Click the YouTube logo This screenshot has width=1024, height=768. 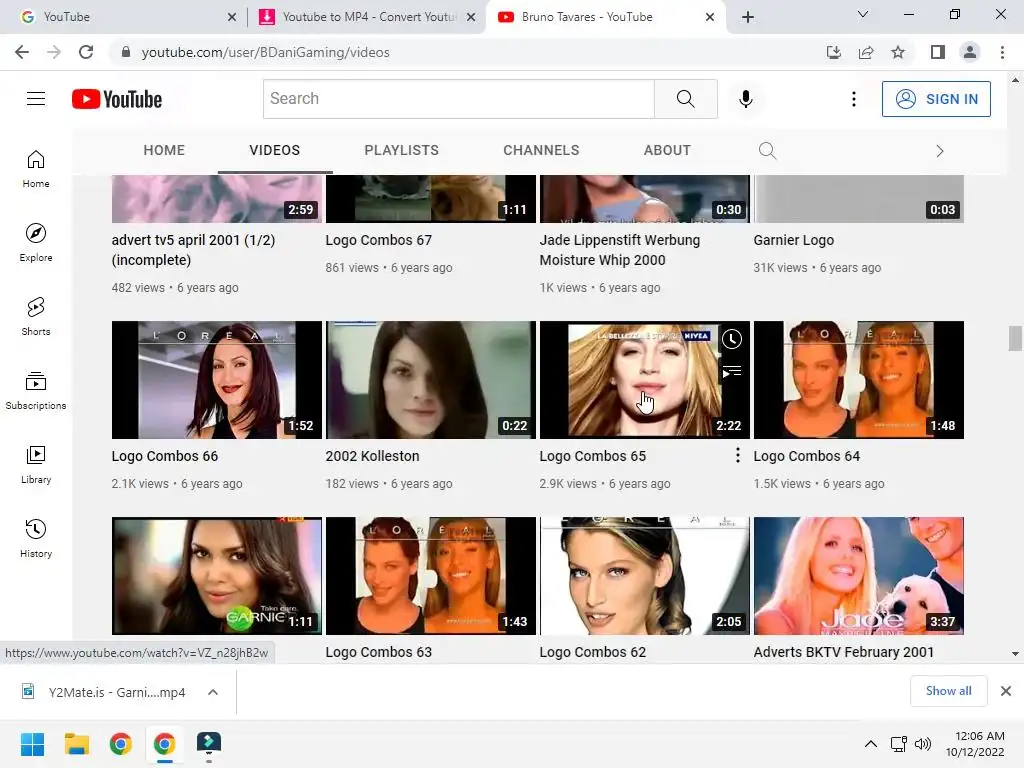click(117, 99)
